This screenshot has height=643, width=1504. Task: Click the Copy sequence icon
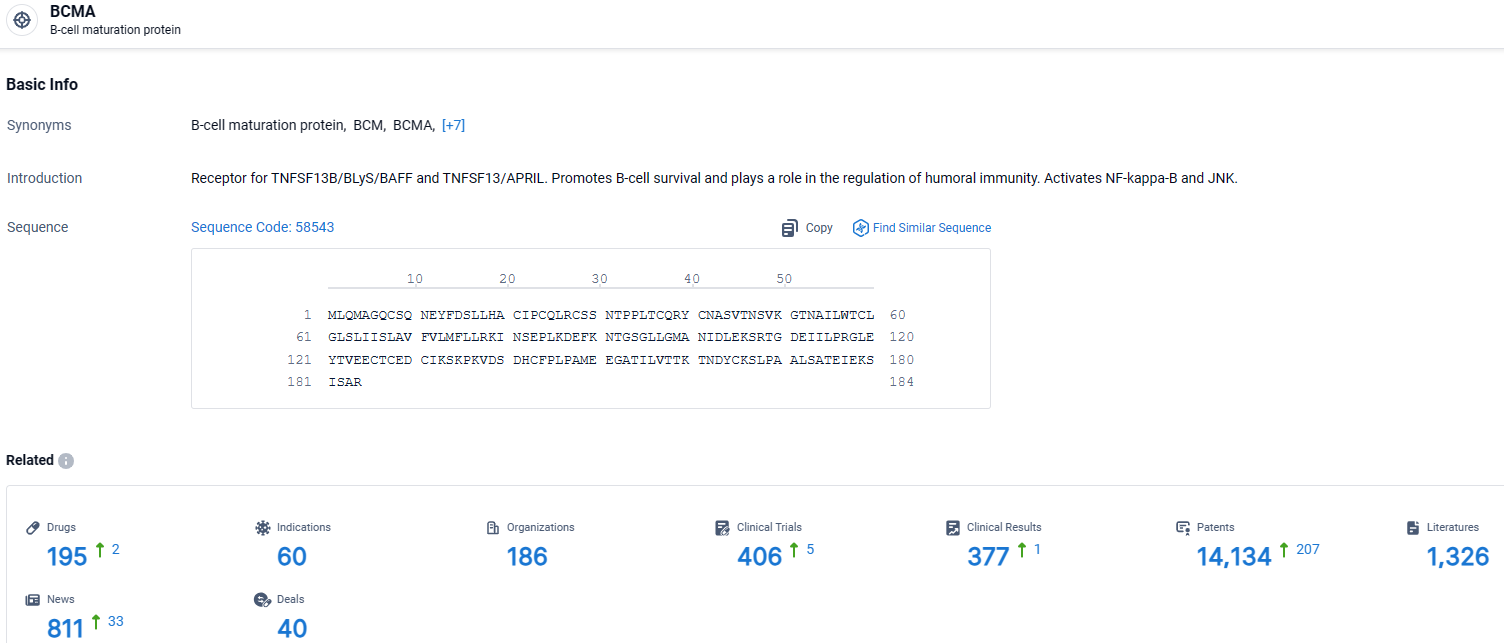pyautogui.click(x=790, y=228)
